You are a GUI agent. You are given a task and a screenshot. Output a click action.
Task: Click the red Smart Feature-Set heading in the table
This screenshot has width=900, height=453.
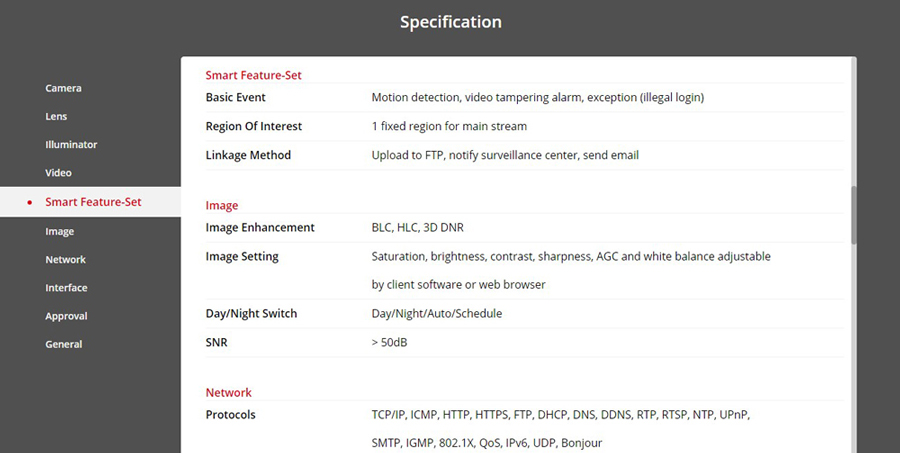click(253, 75)
